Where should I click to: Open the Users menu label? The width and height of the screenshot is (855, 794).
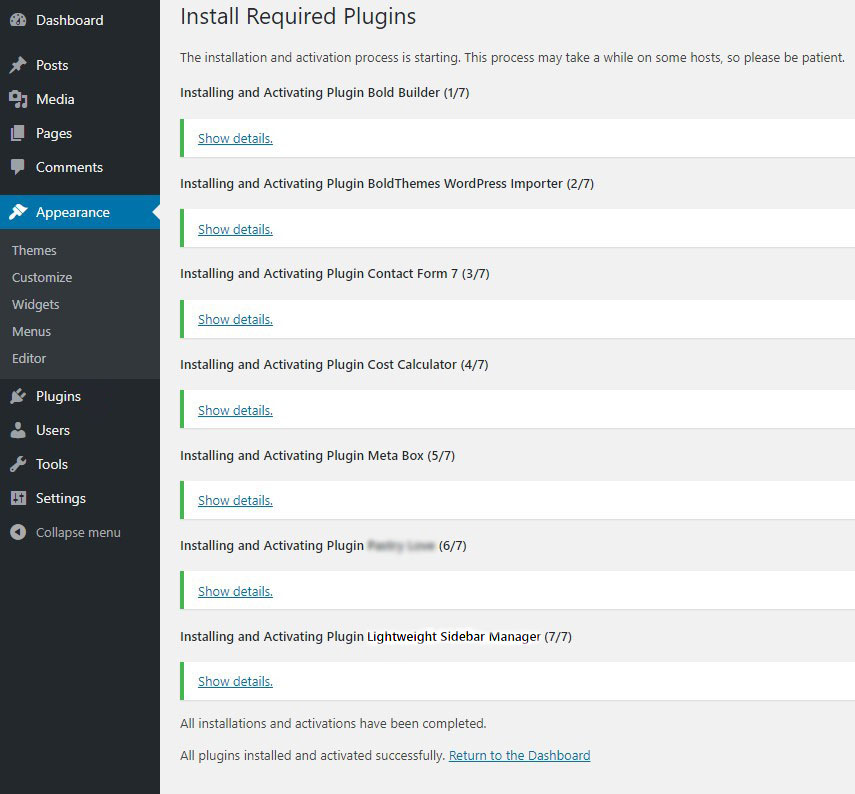pyautogui.click(x=53, y=430)
